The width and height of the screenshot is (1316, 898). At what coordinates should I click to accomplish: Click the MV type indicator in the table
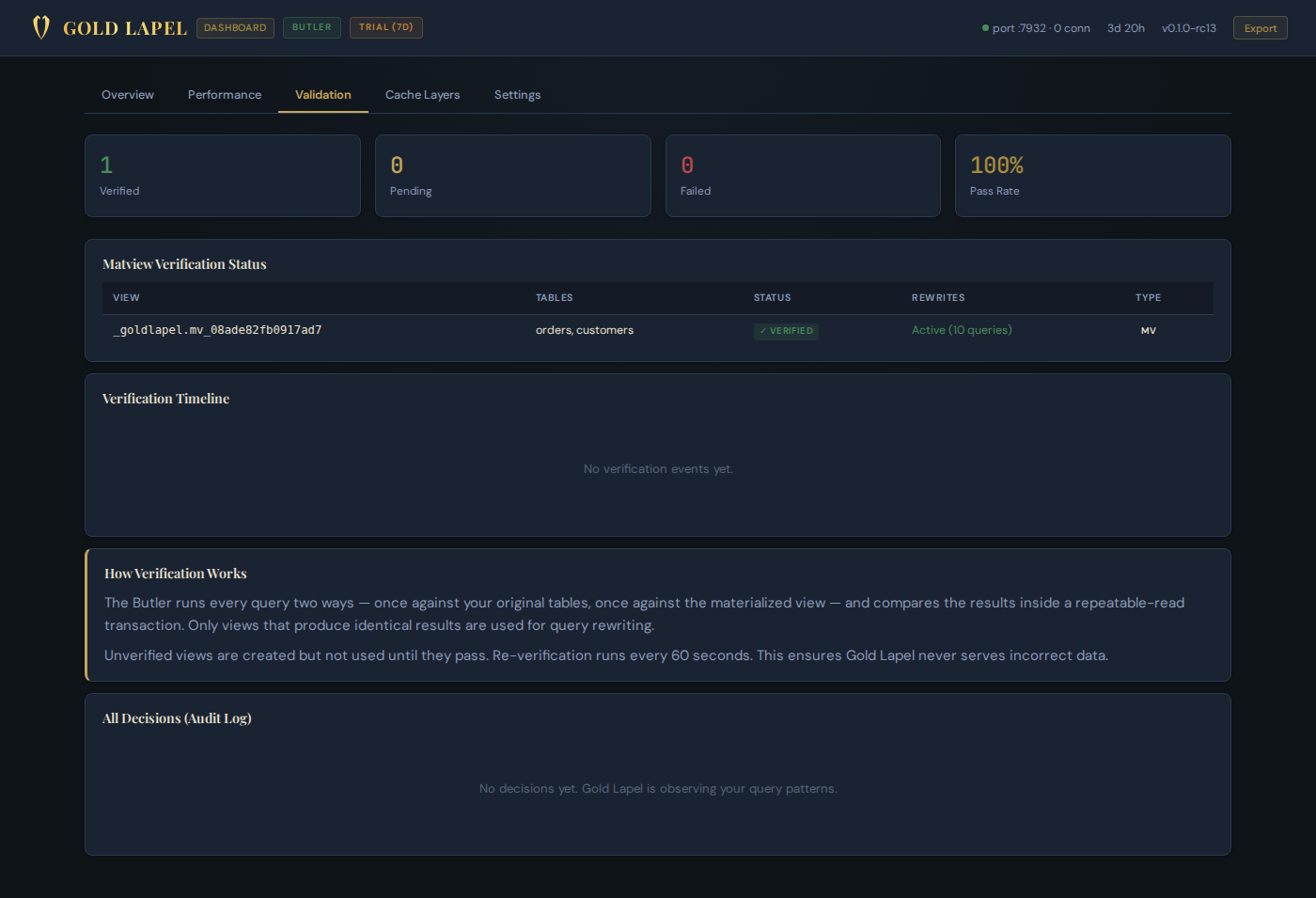click(1148, 330)
